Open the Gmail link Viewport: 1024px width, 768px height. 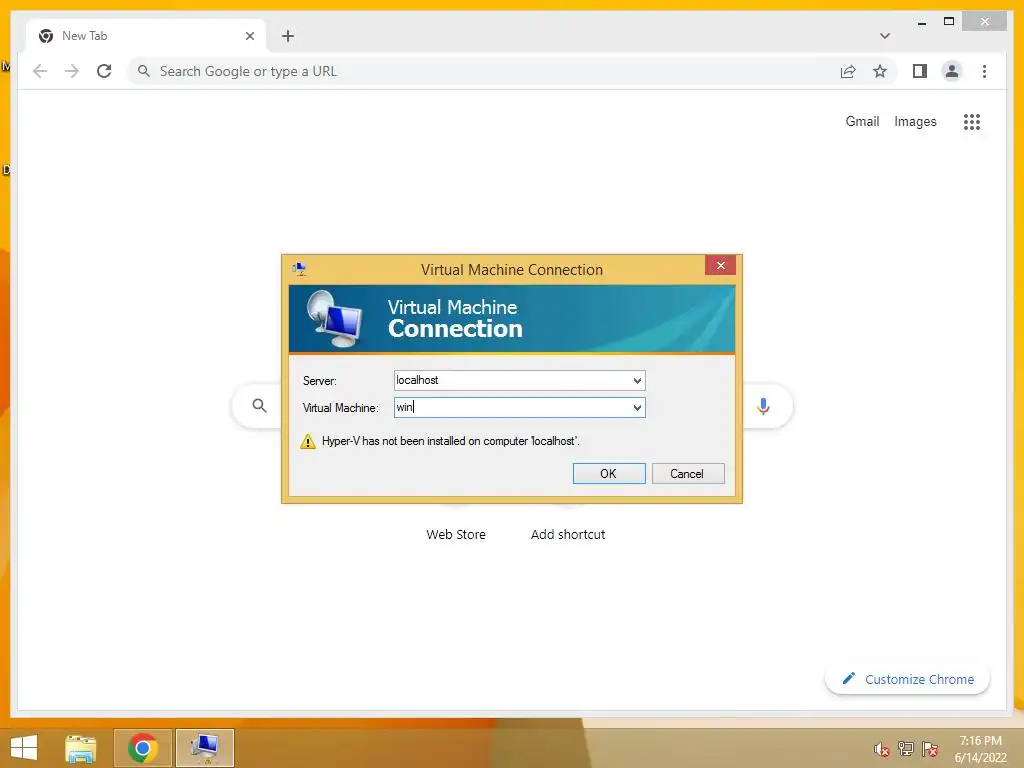click(862, 121)
